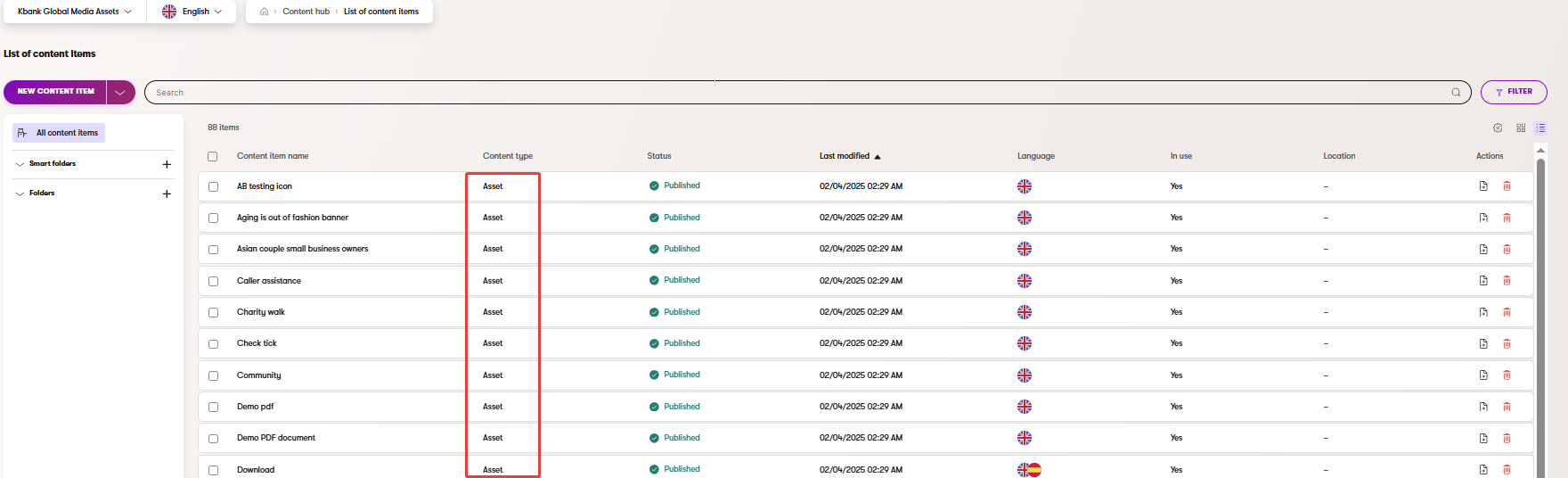Sort by Status column header
The image size is (1568, 478).
point(659,156)
